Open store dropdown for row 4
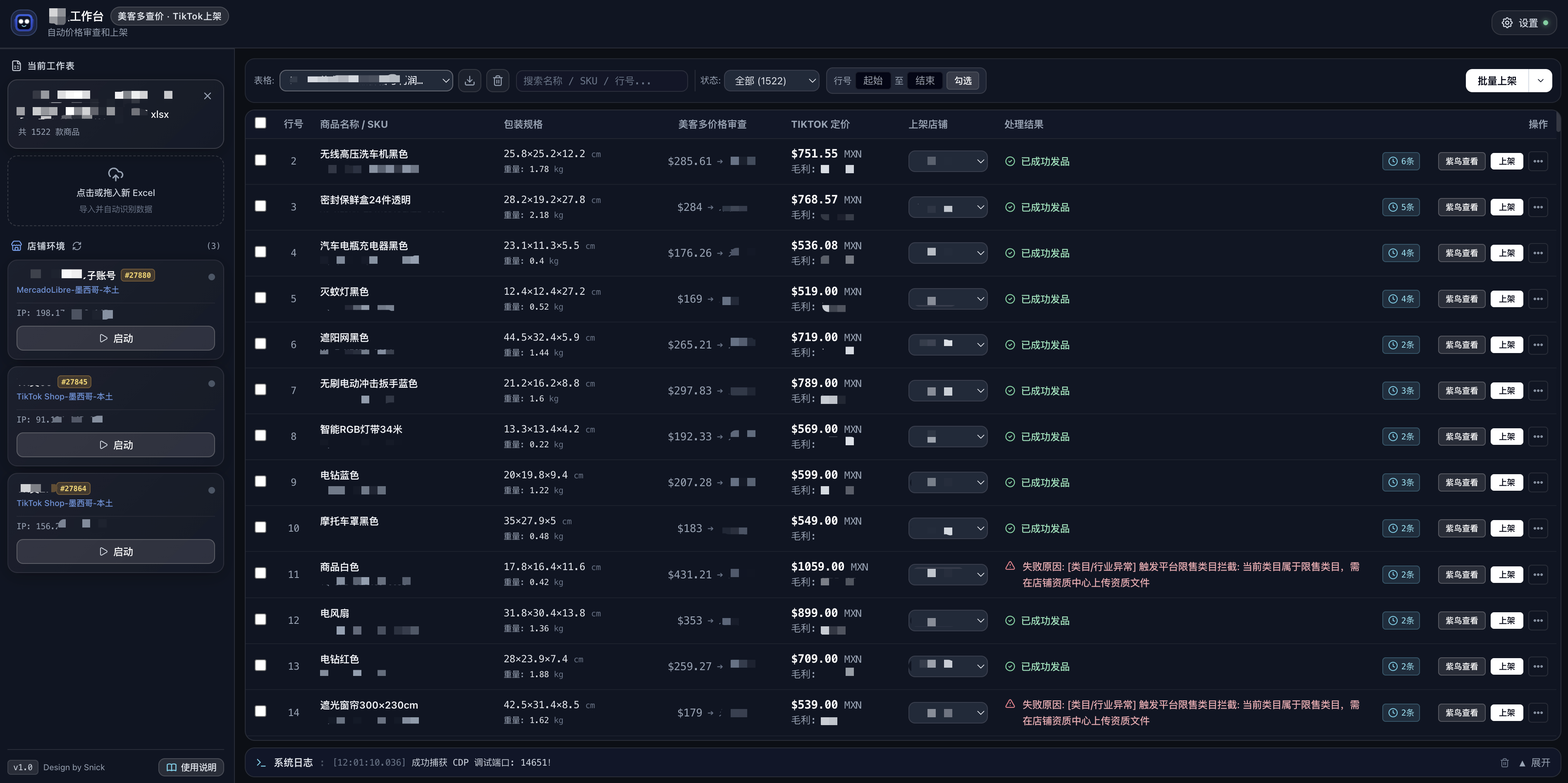Image resolution: width=1568 pixels, height=783 pixels. click(948, 253)
